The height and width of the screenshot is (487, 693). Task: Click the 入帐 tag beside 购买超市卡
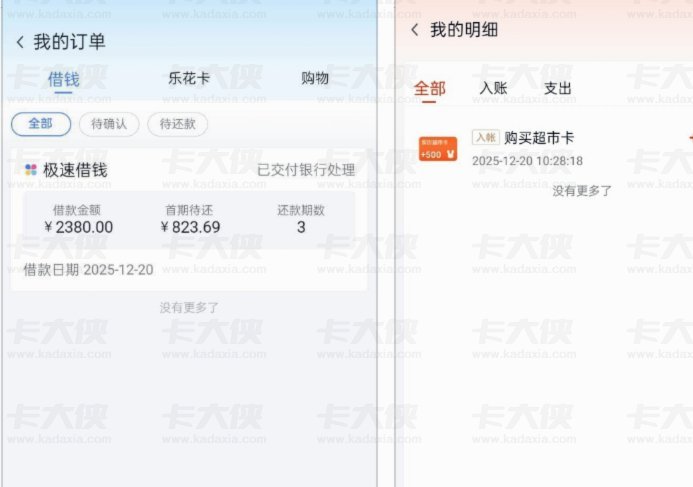point(486,137)
